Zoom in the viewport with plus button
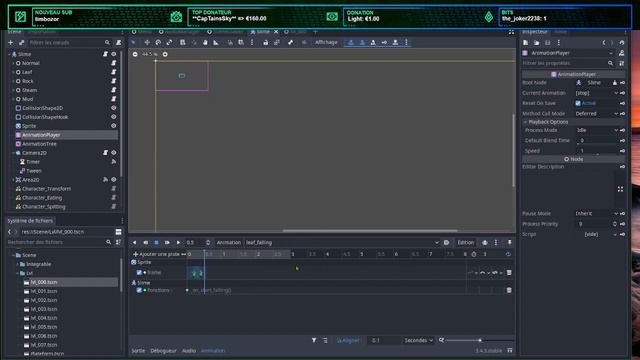The image size is (640, 360). pyautogui.click(x=165, y=54)
